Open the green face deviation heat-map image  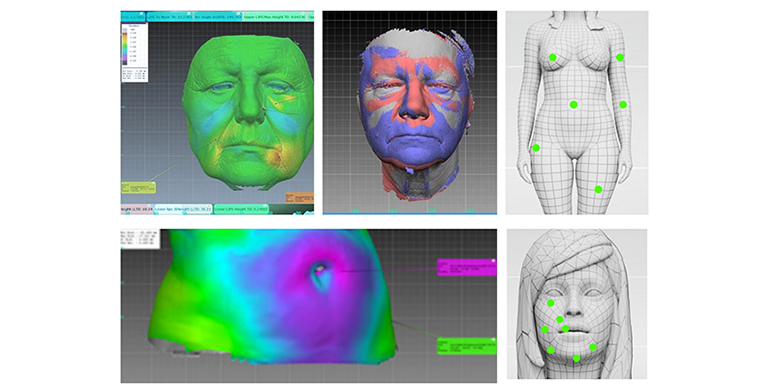tap(217, 112)
